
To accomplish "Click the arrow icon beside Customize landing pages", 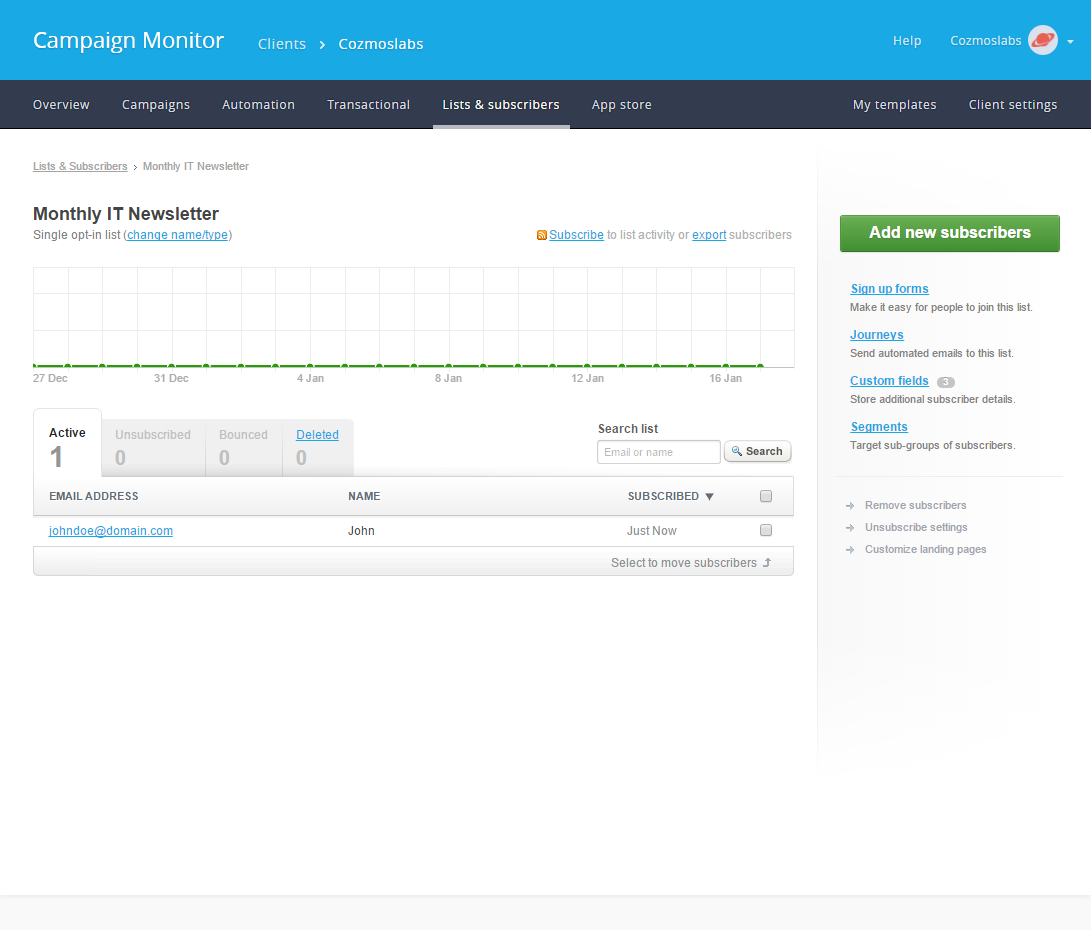I will click(x=850, y=550).
